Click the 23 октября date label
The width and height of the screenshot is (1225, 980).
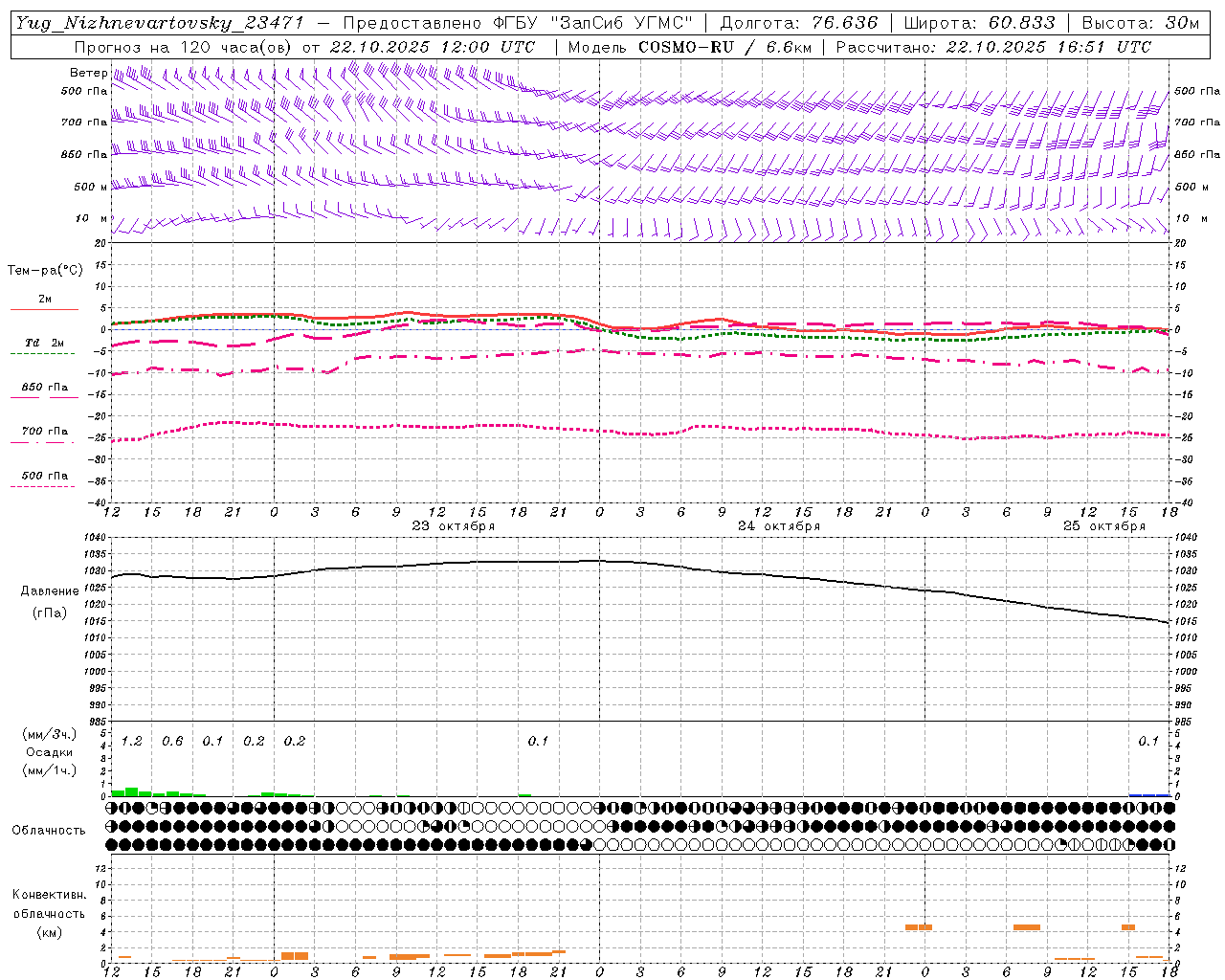tap(454, 526)
